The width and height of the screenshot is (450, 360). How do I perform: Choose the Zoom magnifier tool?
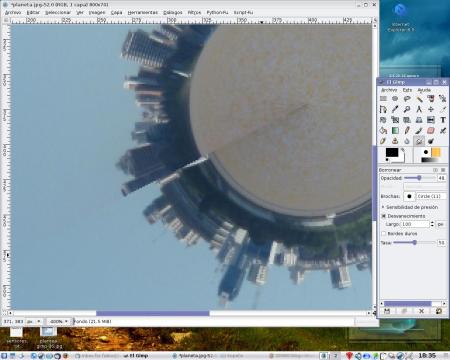coord(407,109)
